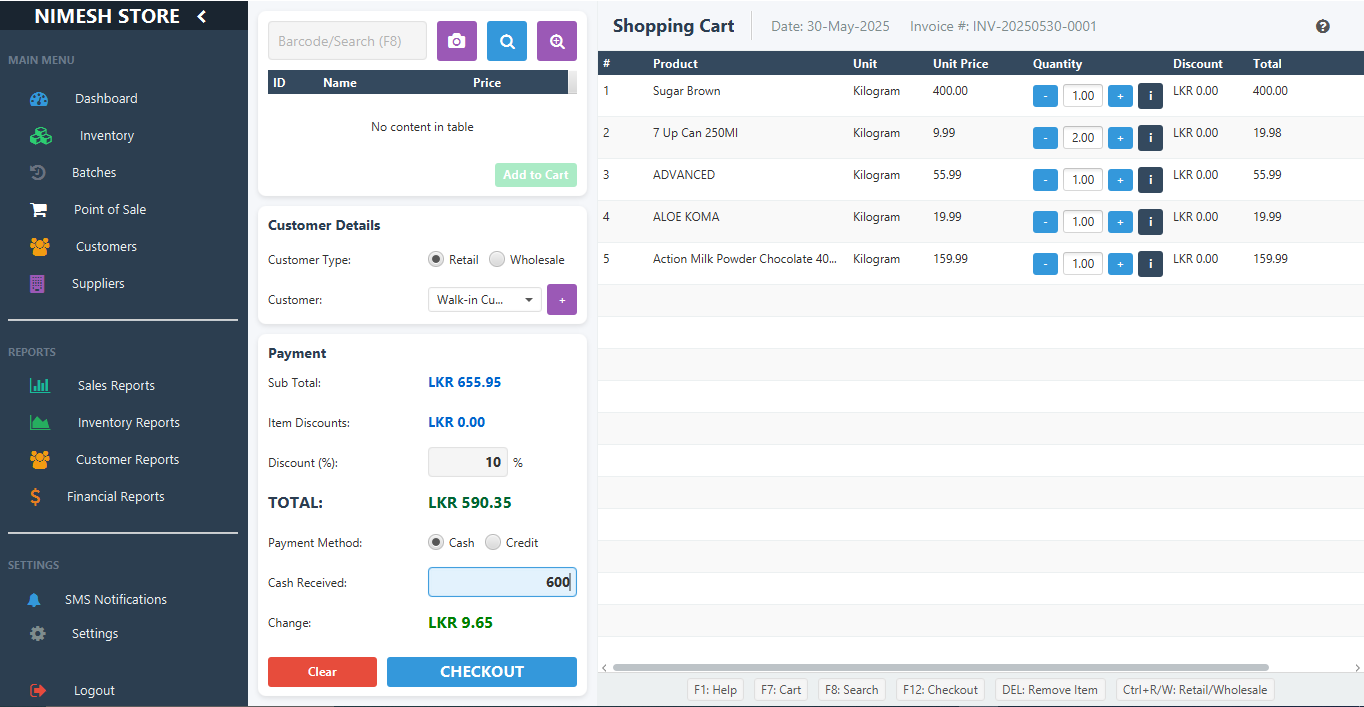This screenshot has width=1364, height=707.
Task: Click the DEL: Remove Item shortcut button
Action: click(1050, 690)
